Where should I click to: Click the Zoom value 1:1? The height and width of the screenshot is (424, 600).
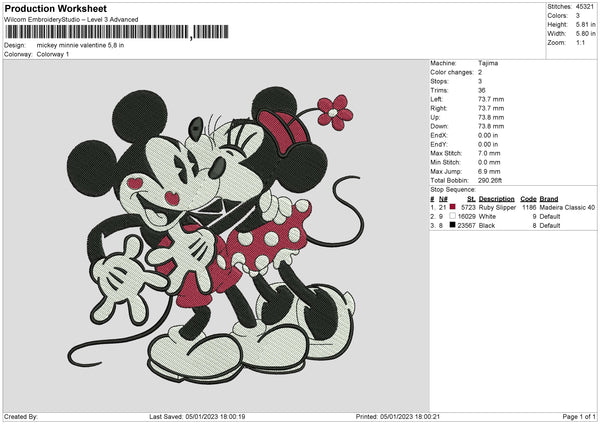tap(580, 43)
